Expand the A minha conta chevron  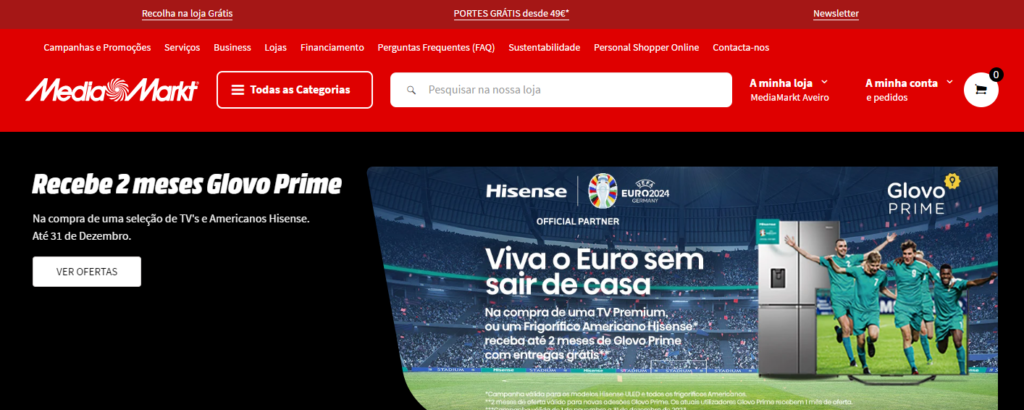(x=950, y=82)
